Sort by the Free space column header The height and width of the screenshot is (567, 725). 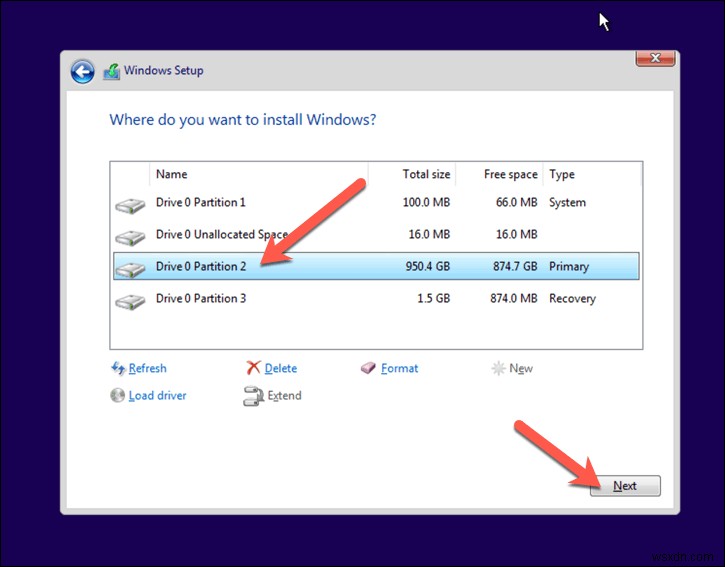(x=499, y=174)
